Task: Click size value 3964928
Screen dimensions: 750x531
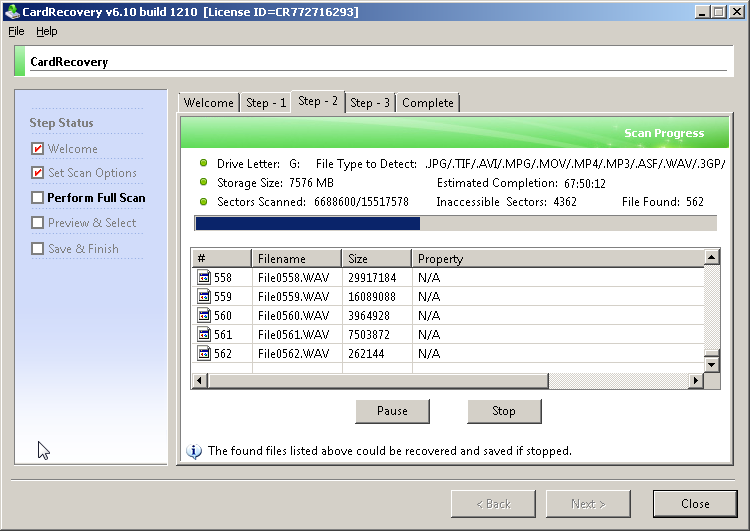Action: point(369,316)
